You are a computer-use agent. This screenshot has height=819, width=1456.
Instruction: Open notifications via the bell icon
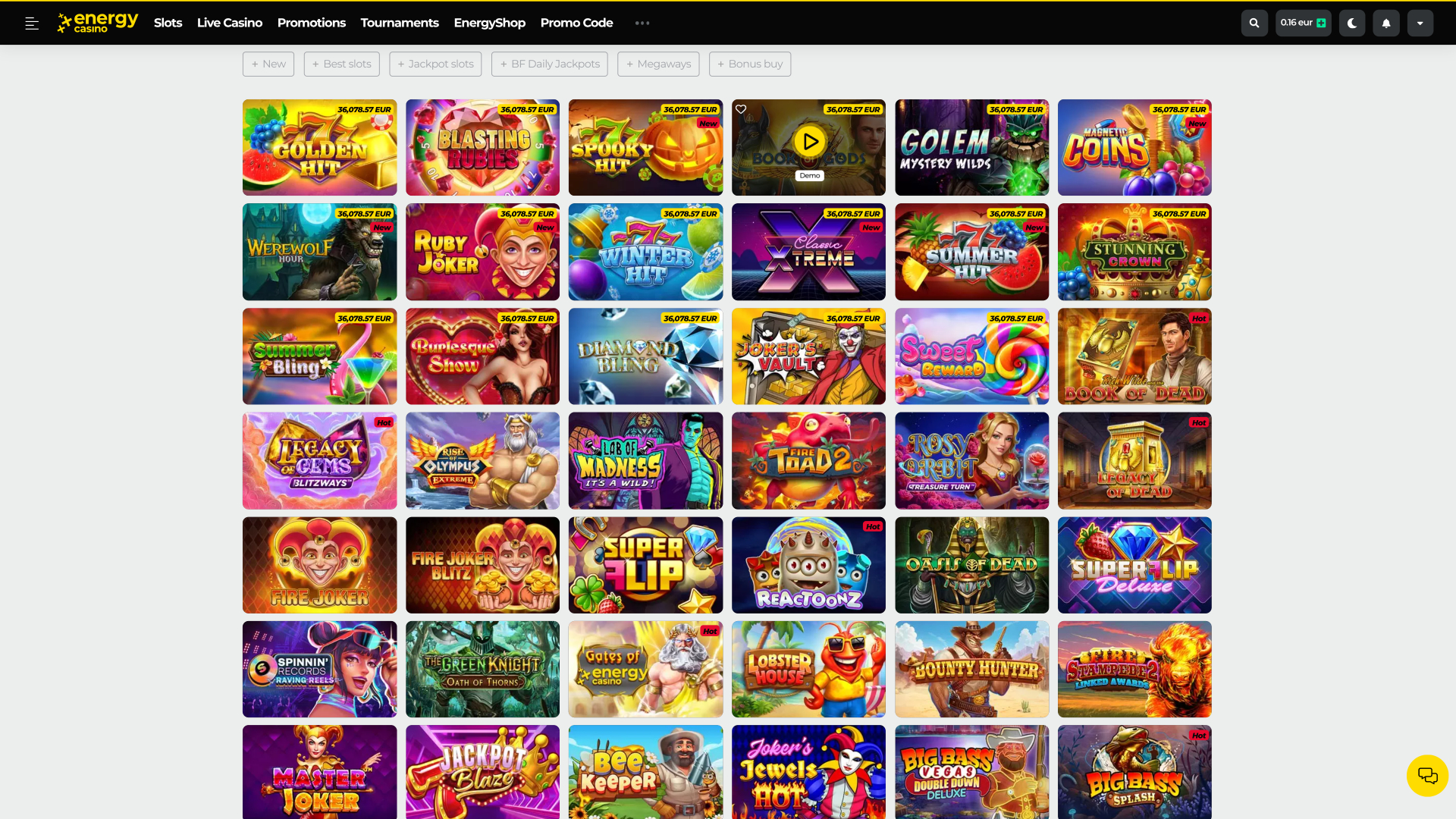point(1386,23)
